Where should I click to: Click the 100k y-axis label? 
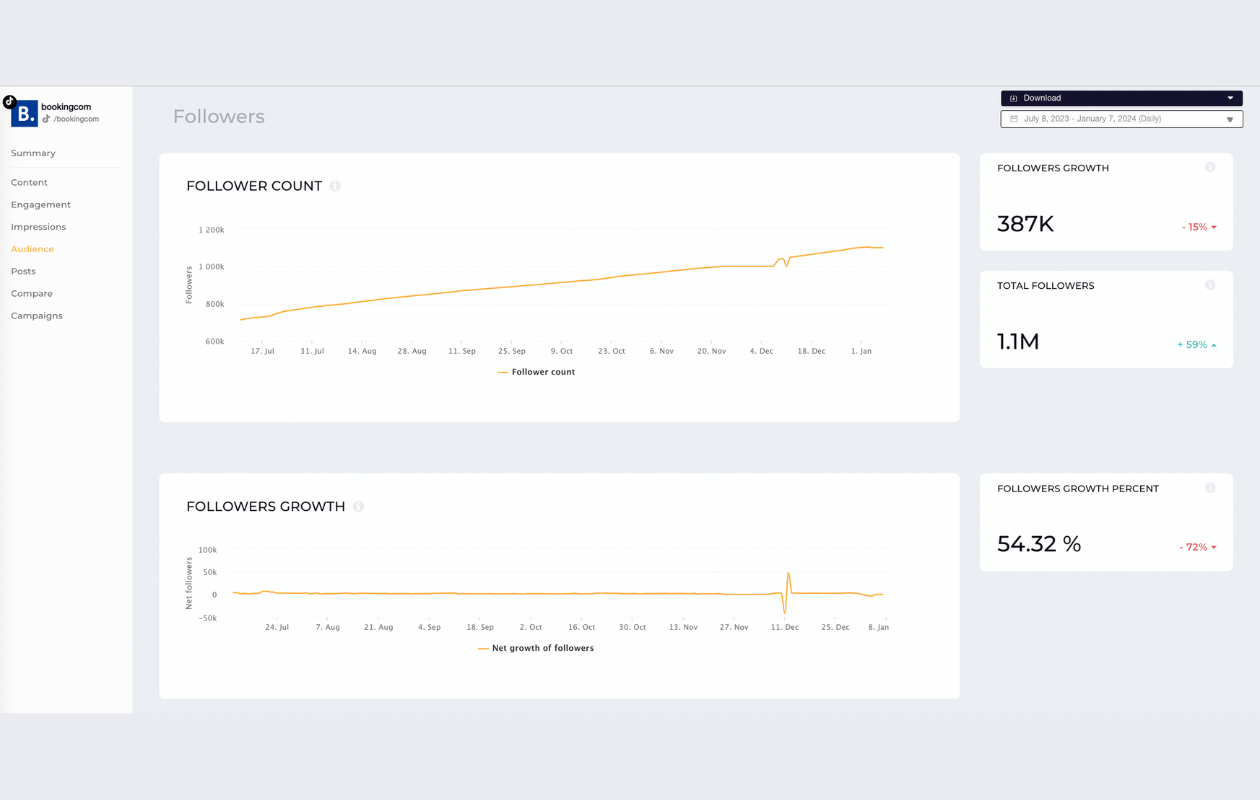208,550
